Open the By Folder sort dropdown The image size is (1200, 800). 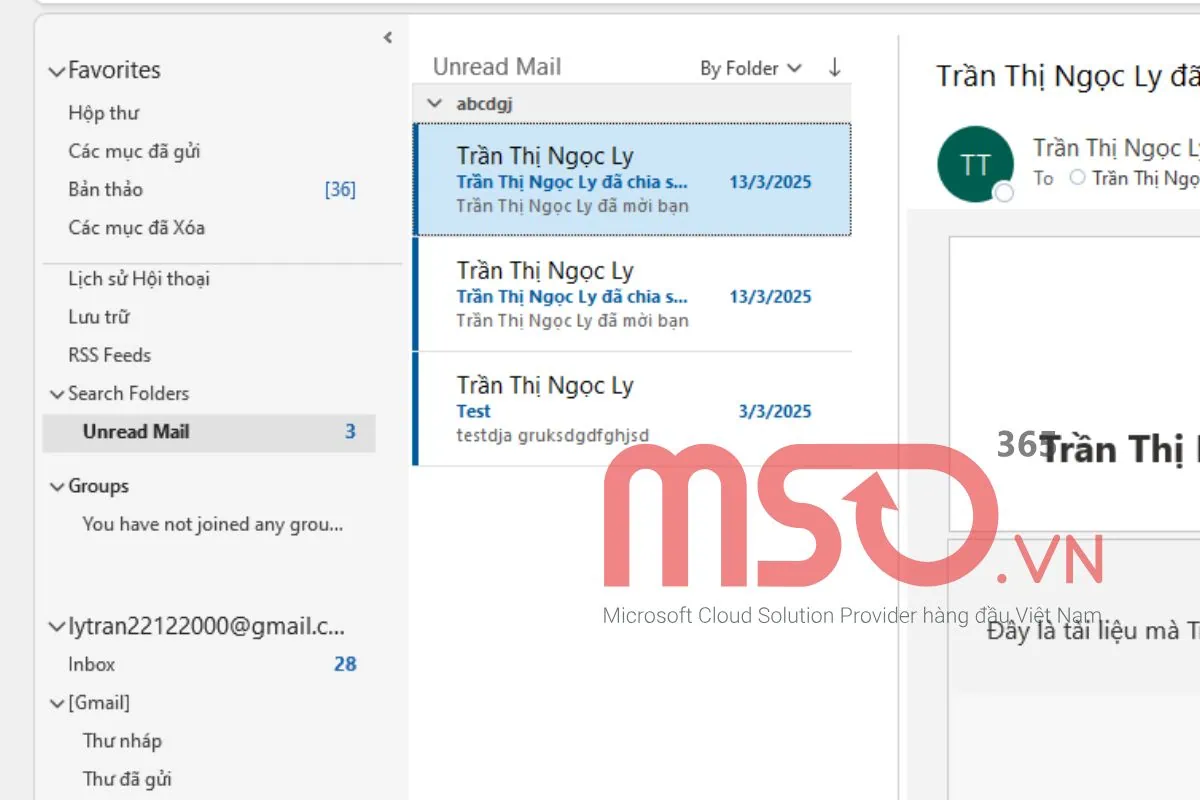tap(750, 68)
